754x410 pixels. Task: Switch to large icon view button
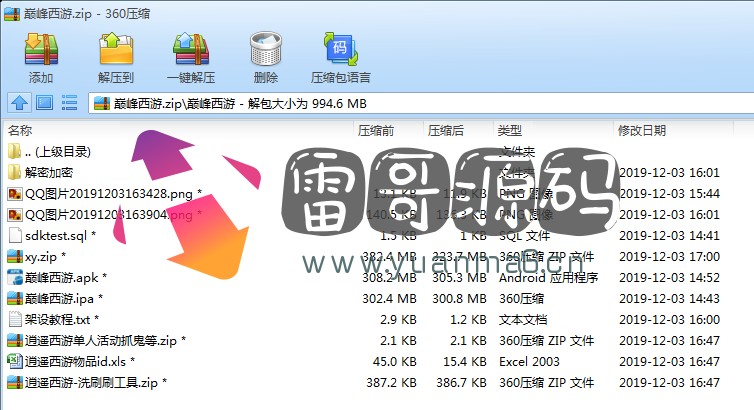(x=45, y=103)
